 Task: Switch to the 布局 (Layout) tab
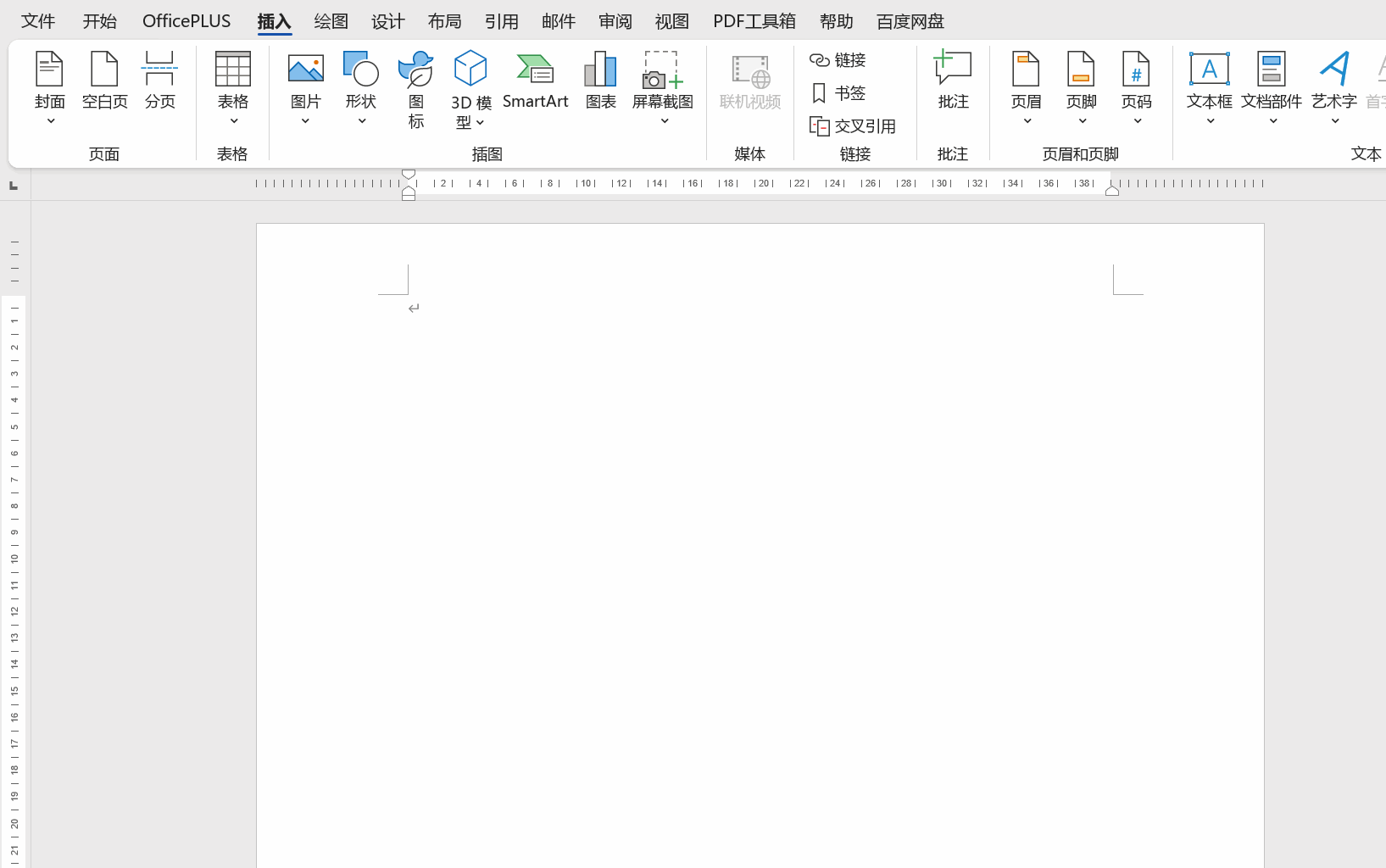[x=444, y=21]
